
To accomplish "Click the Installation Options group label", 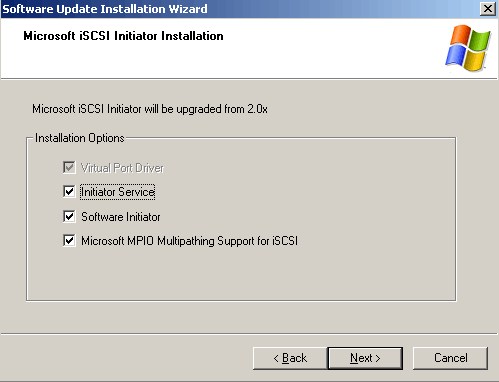I will pyautogui.click(x=80, y=138).
